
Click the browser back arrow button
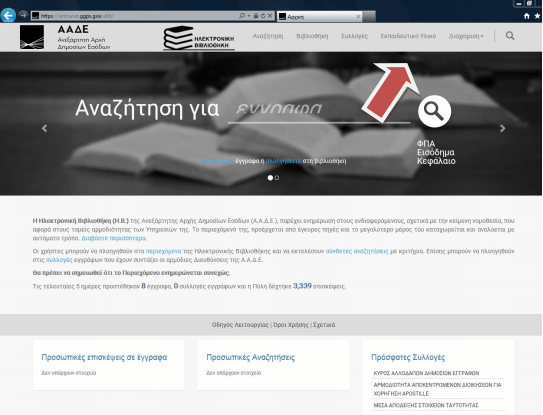8,15
